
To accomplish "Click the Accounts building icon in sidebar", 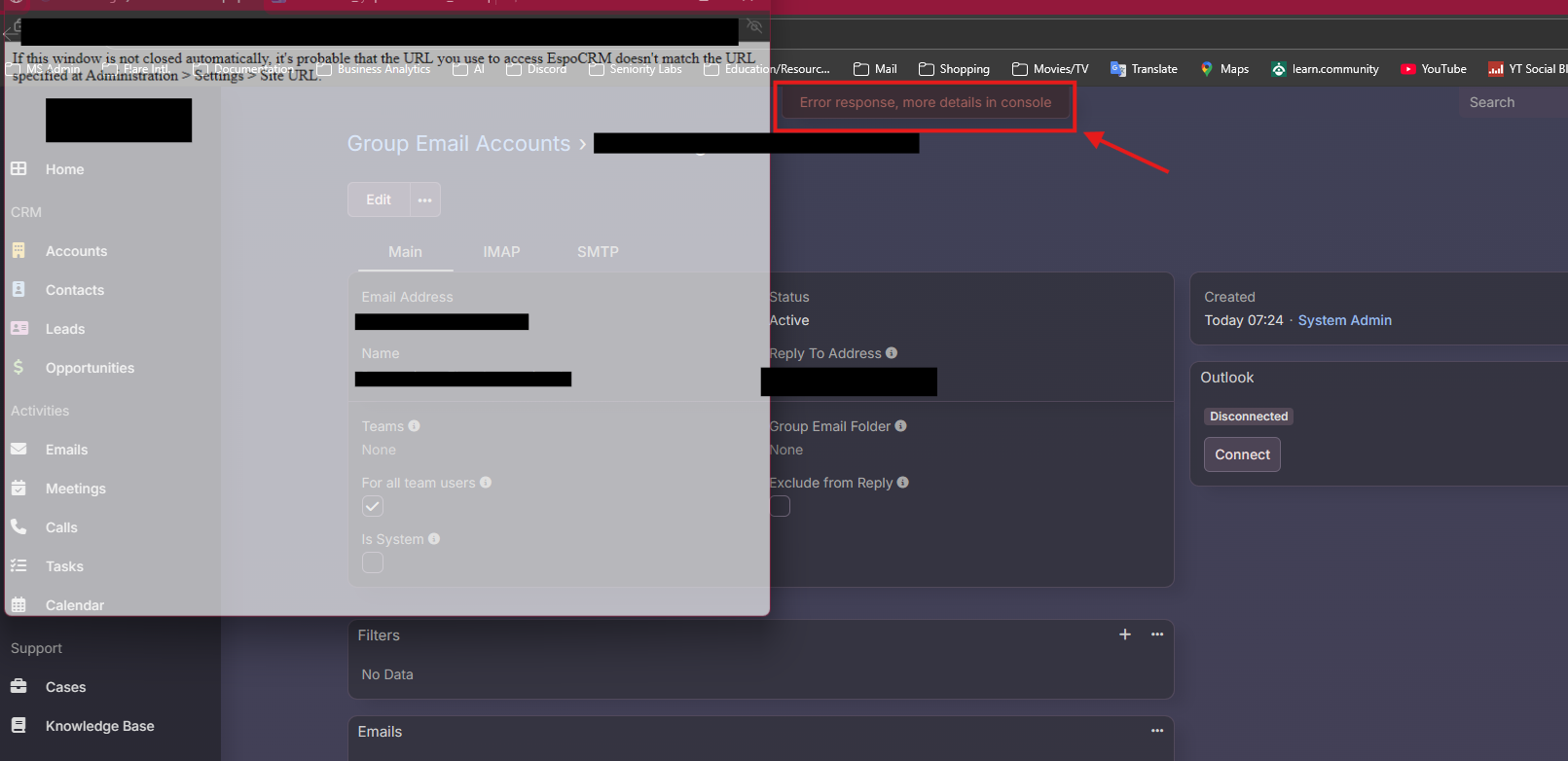I will click(18, 251).
